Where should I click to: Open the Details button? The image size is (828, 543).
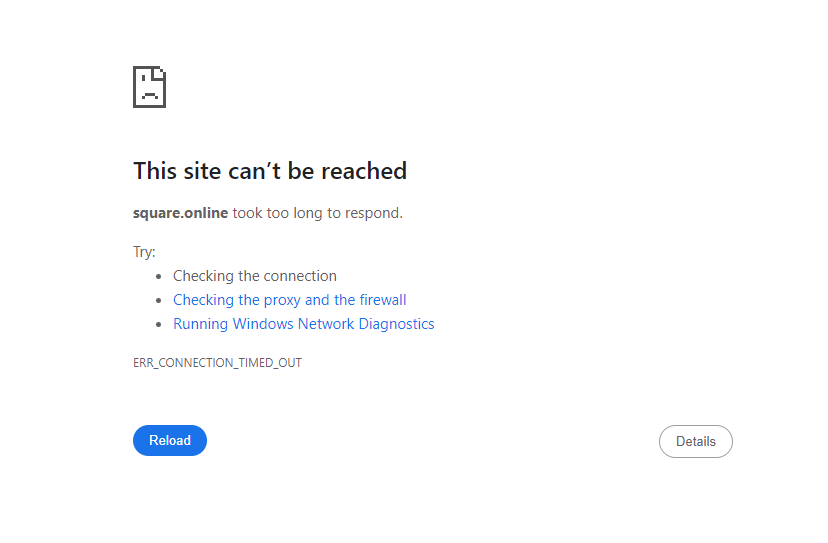pos(695,441)
